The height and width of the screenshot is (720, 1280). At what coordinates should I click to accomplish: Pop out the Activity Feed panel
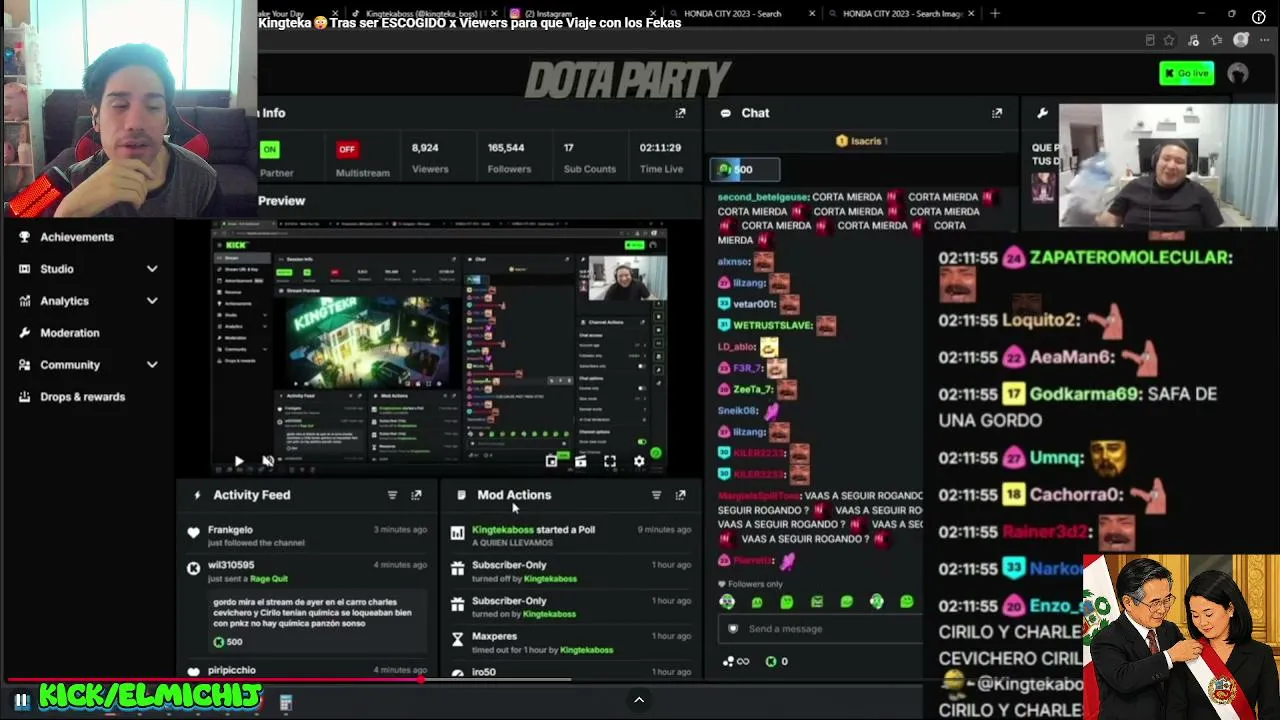(x=416, y=495)
